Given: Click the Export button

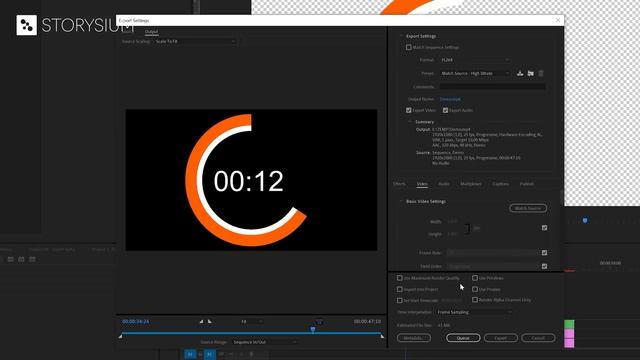Looking at the screenshot, I should pos(500,338).
